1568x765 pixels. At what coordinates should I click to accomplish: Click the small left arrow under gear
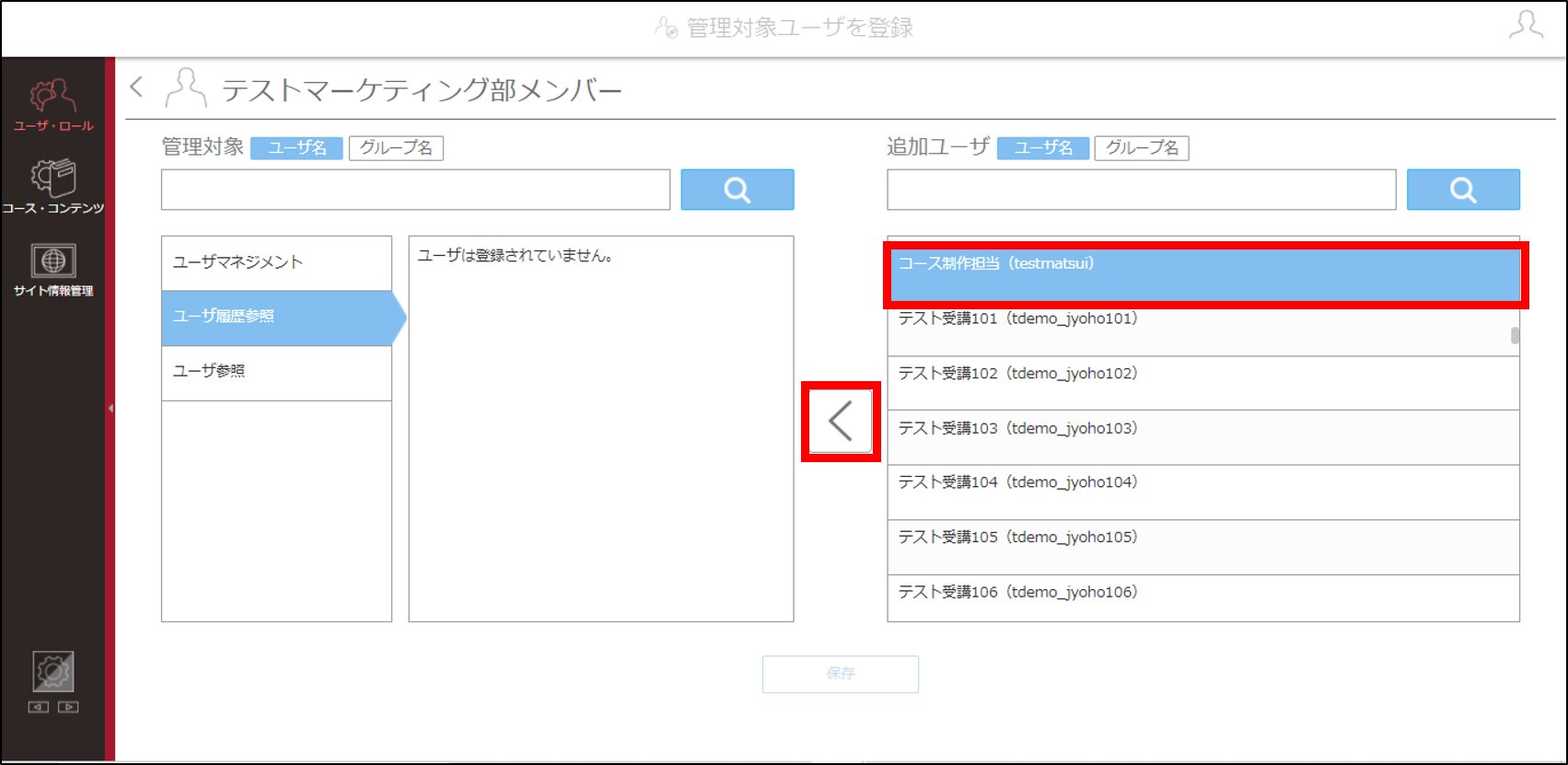(38, 707)
